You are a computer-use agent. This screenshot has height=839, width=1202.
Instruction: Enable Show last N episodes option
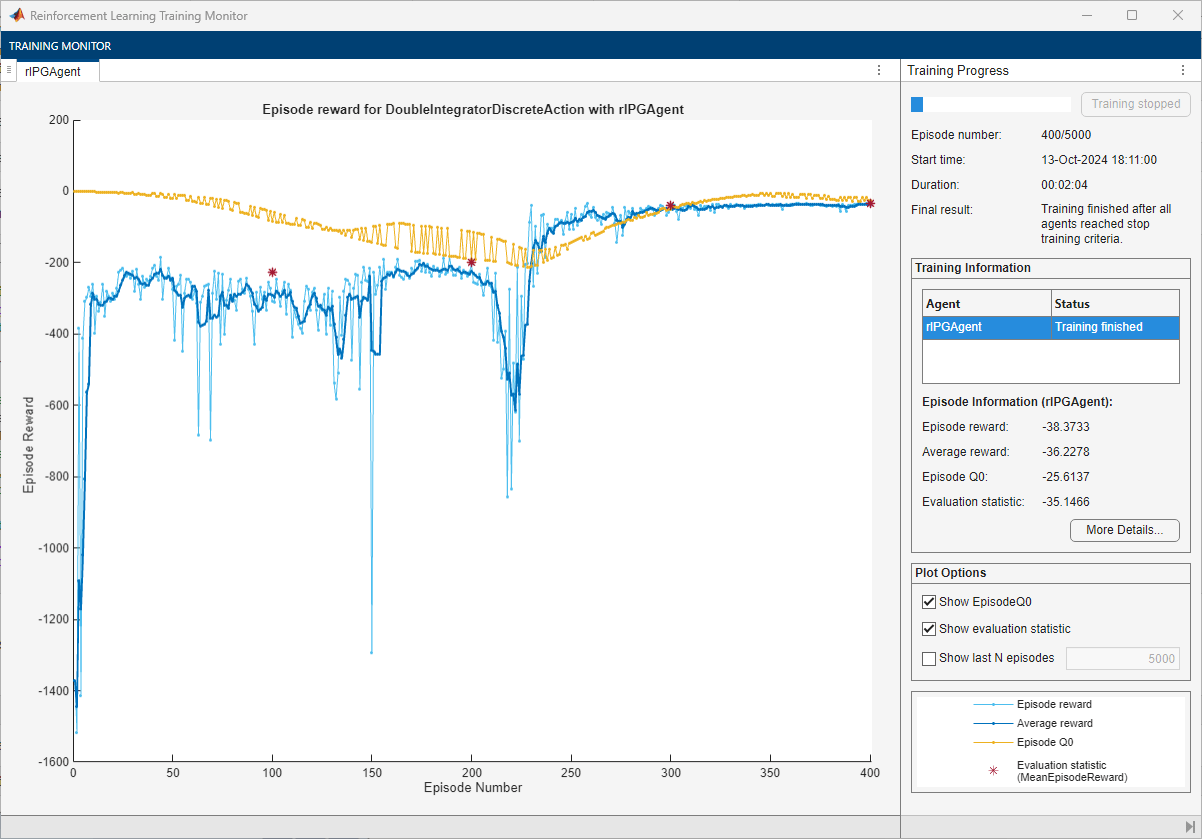929,658
